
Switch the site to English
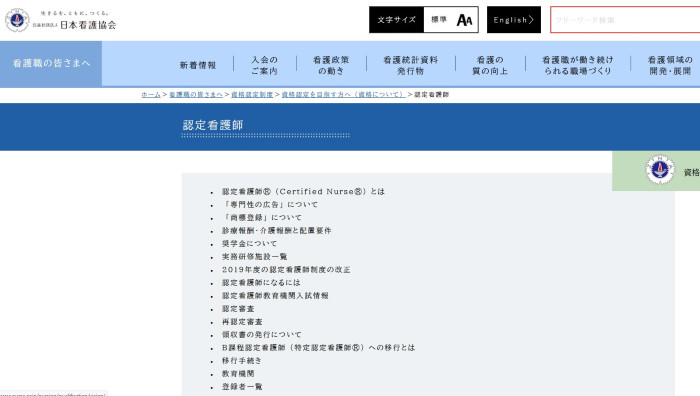click(x=513, y=20)
